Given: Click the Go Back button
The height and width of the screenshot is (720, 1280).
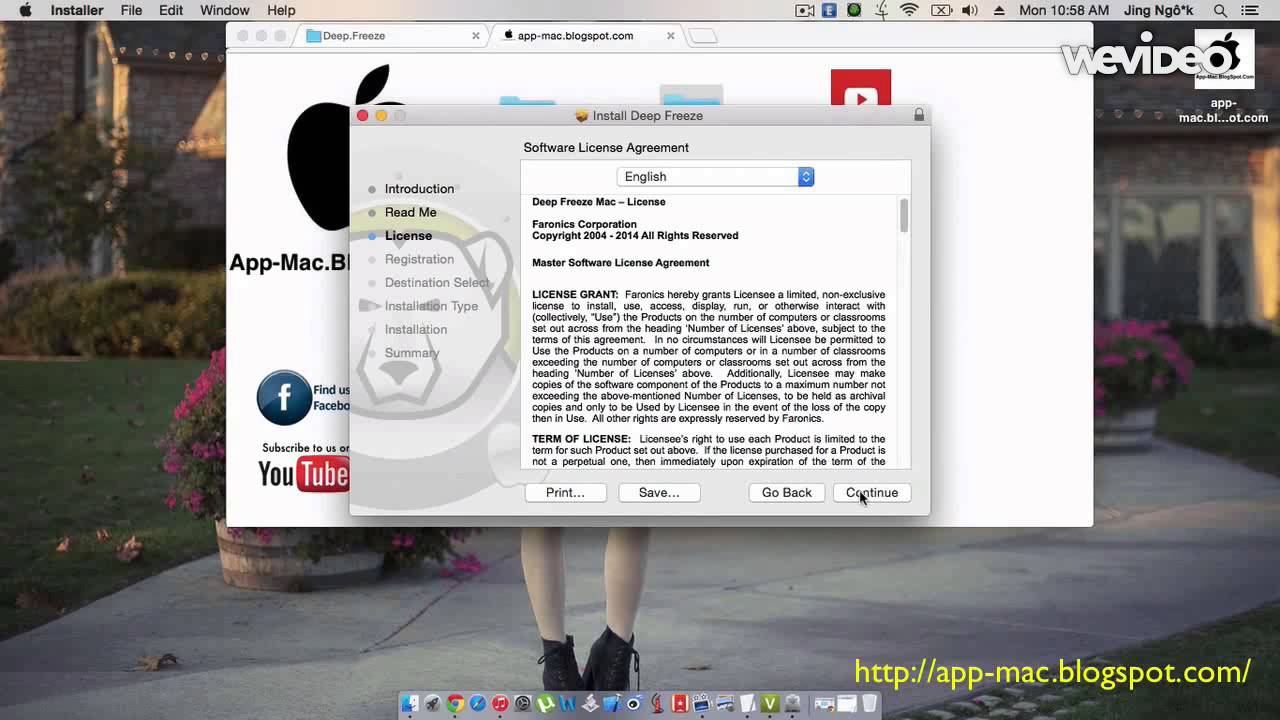Looking at the screenshot, I should point(787,492).
